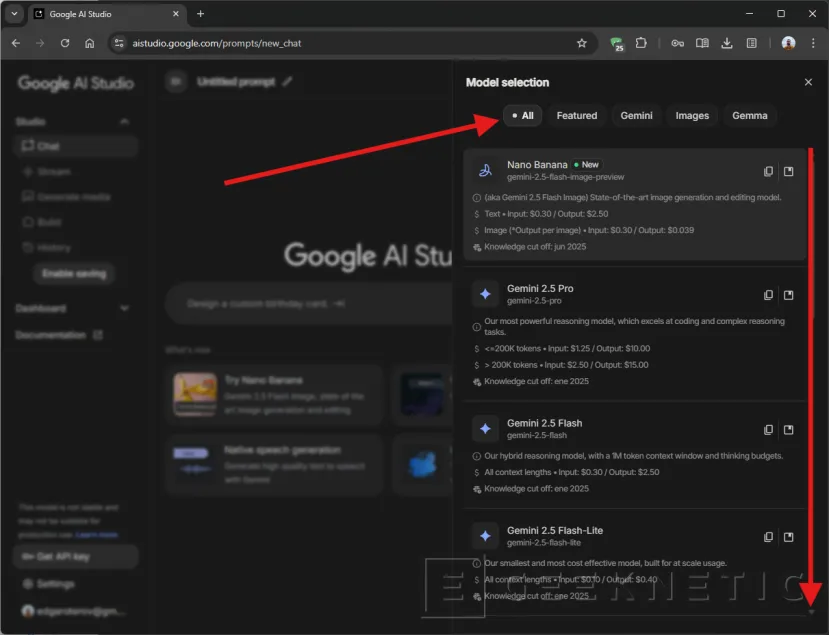This screenshot has width=829, height=635.
Task: Open Chat in the sidebar
Action: pyautogui.click(x=75, y=146)
